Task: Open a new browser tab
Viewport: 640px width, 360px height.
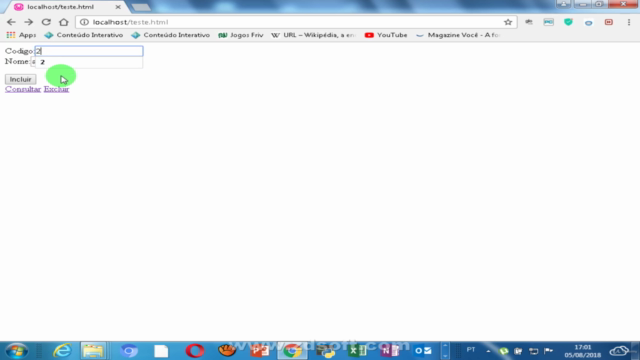Action: coord(141,7)
